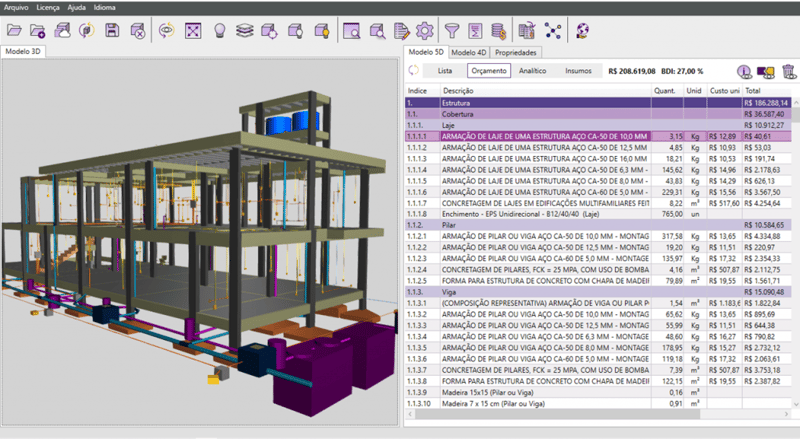Collapse the 1.1. Cobertura group row

598,114
